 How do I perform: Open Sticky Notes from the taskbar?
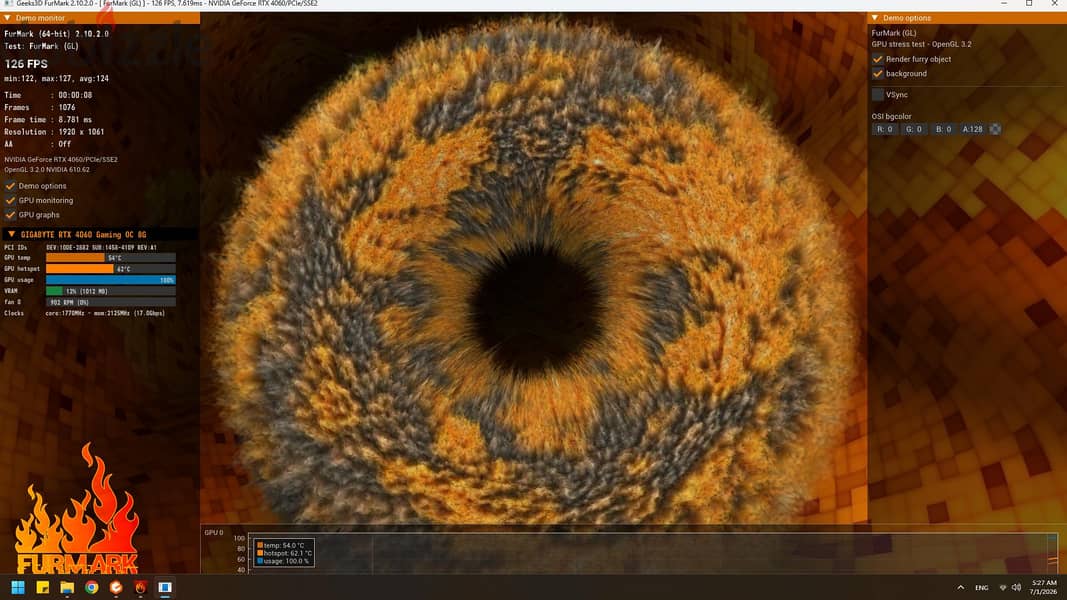pos(42,587)
